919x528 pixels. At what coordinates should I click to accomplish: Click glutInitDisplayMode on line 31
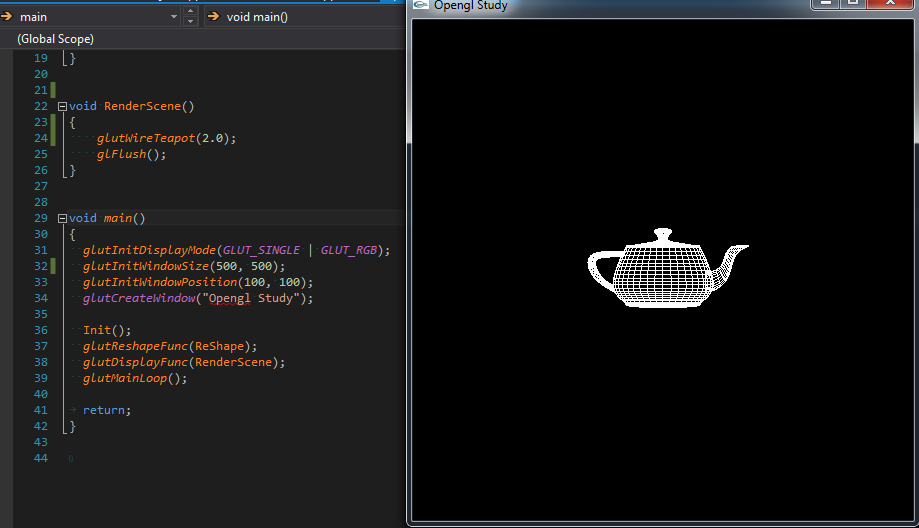(x=149, y=250)
